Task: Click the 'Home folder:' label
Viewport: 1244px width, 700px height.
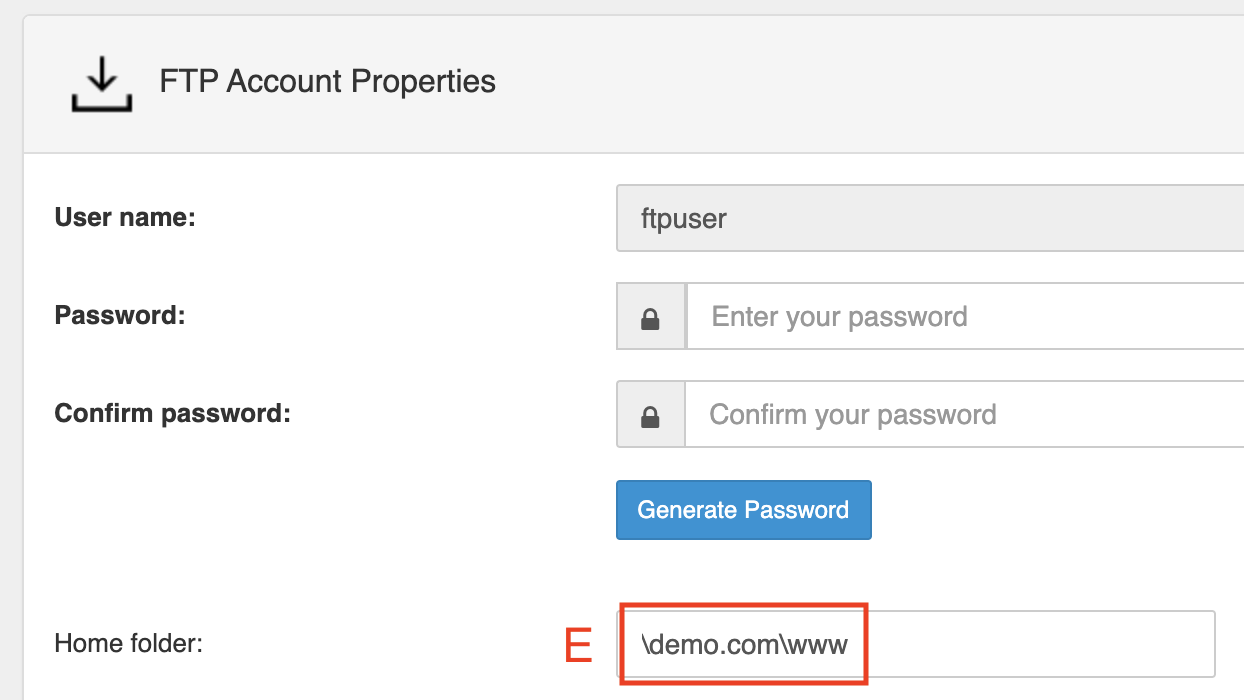Action: click(129, 643)
